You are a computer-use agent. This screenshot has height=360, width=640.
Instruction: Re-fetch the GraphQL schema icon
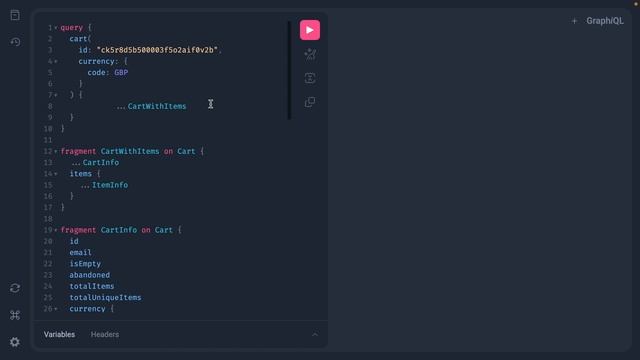[x=15, y=288]
